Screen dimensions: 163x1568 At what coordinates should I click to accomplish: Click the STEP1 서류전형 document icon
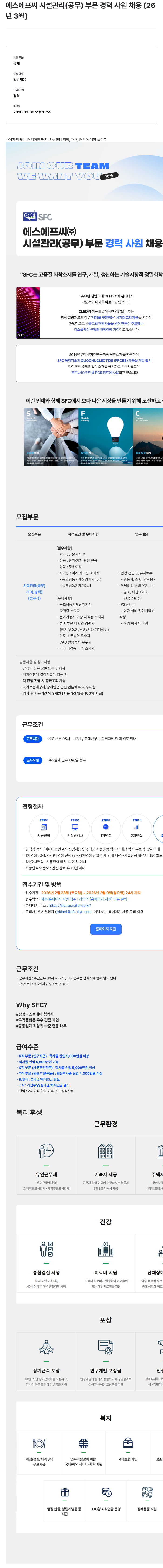(x=44, y=827)
